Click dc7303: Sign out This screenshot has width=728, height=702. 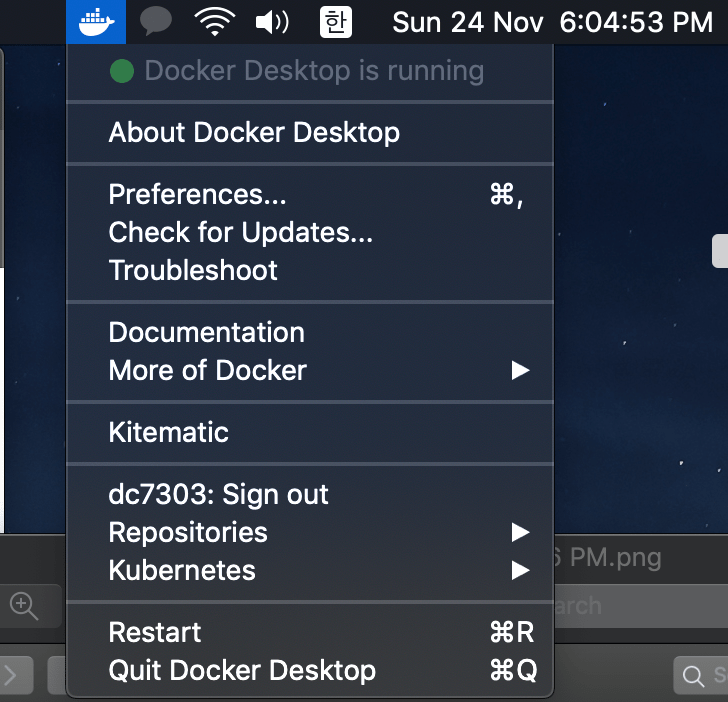pyautogui.click(x=310, y=494)
